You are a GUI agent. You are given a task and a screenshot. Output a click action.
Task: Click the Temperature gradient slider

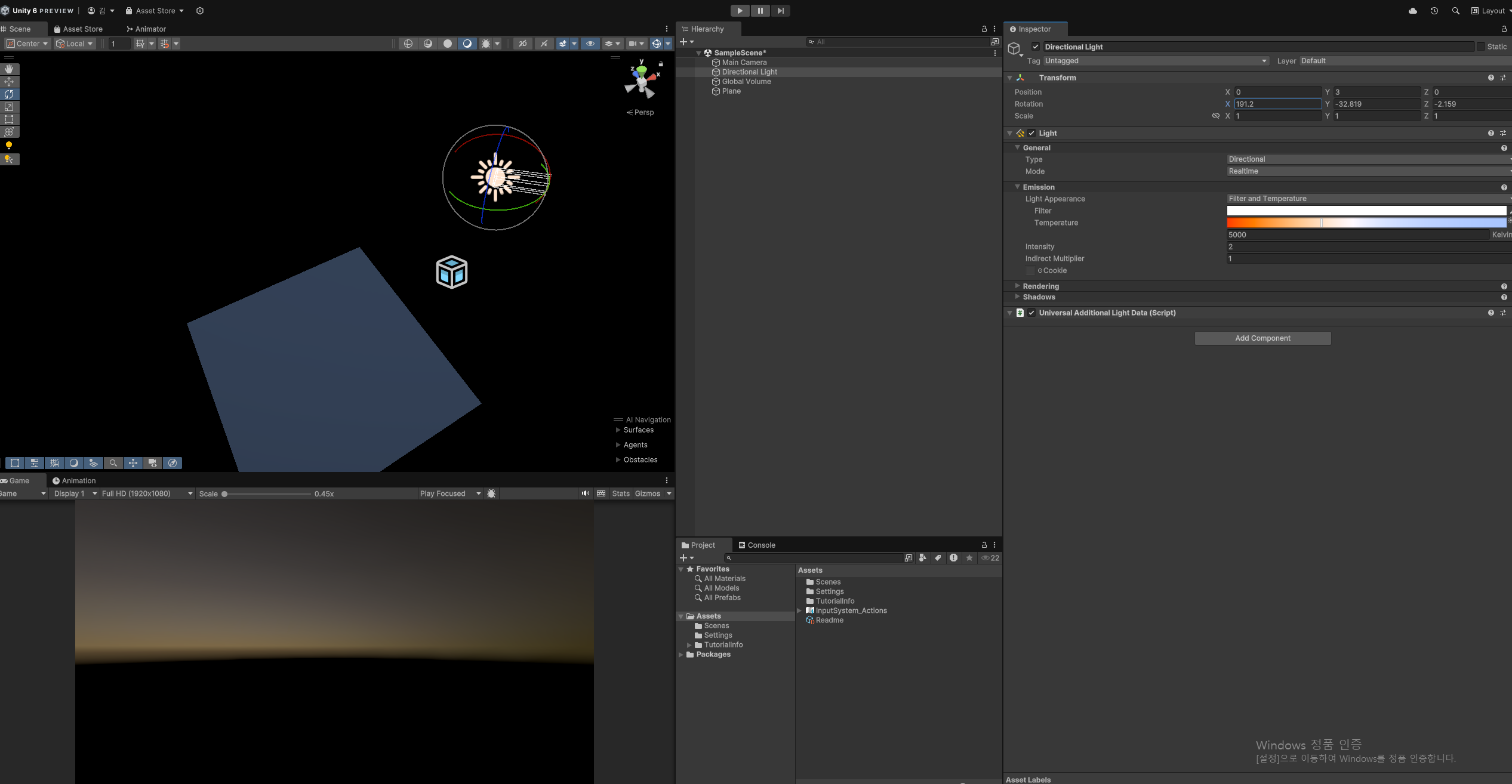coord(1366,223)
